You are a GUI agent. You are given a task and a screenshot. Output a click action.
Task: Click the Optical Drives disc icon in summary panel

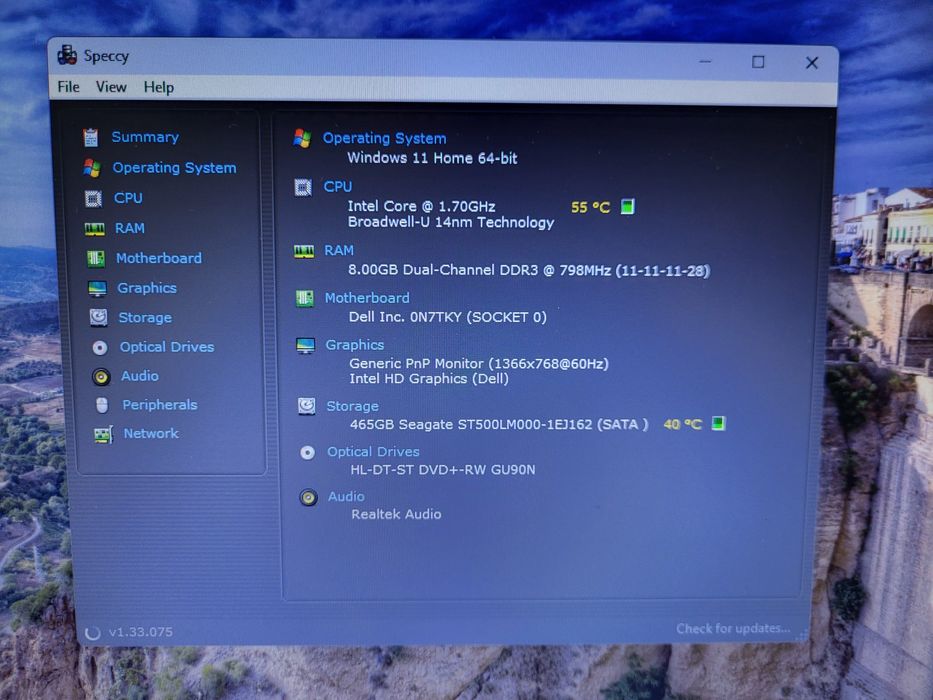pos(308,453)
